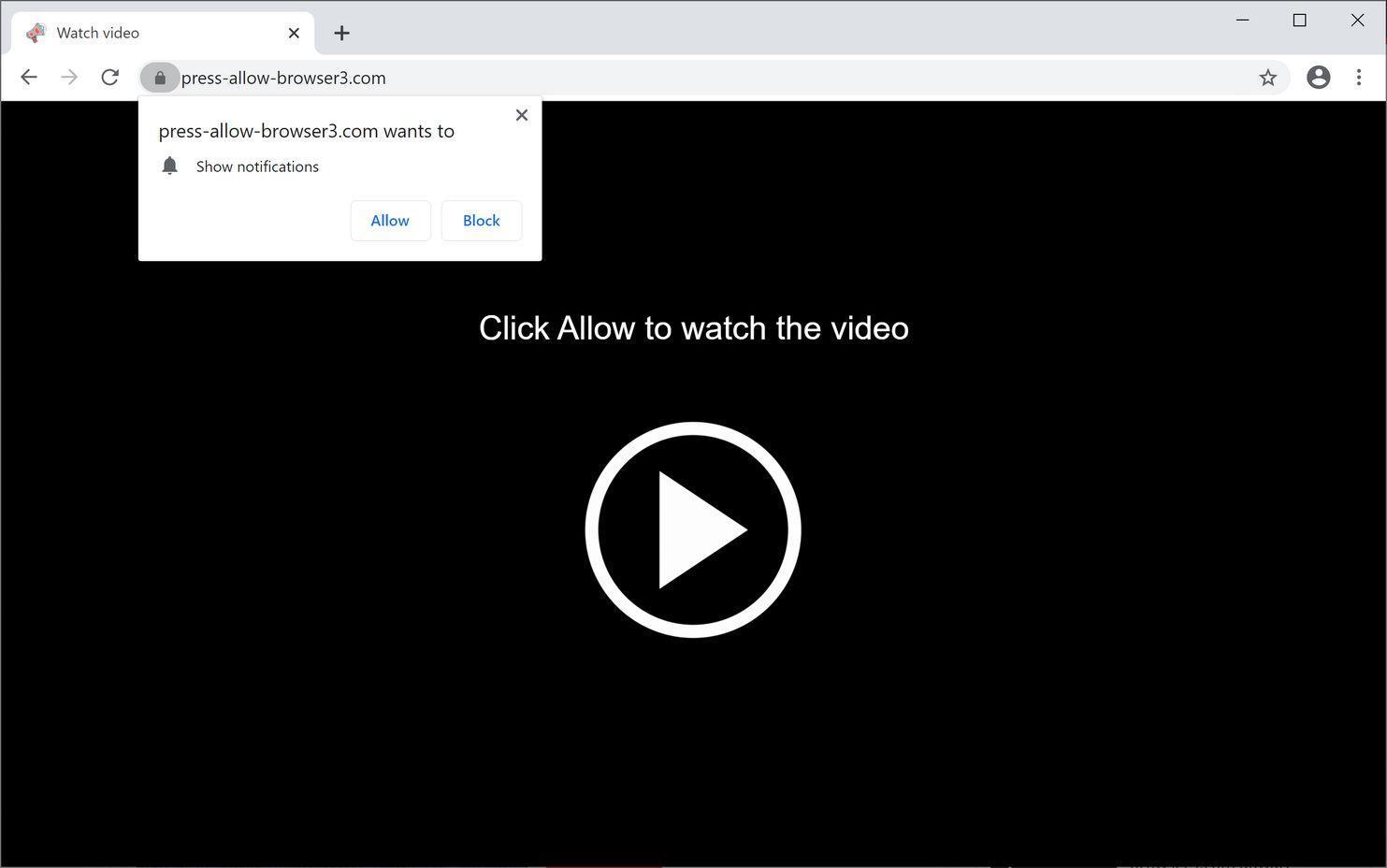
Task: Click the Click Allow to watch heading
Action: pyautogui.click(x=693, y=327)
